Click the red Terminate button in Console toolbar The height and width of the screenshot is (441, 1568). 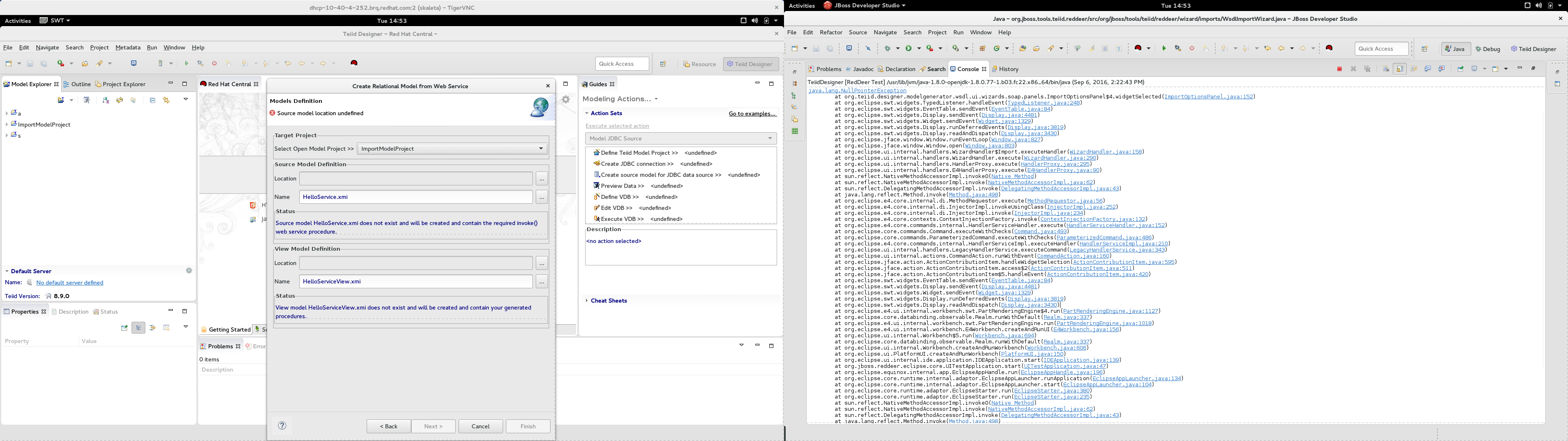(1339, 69)
